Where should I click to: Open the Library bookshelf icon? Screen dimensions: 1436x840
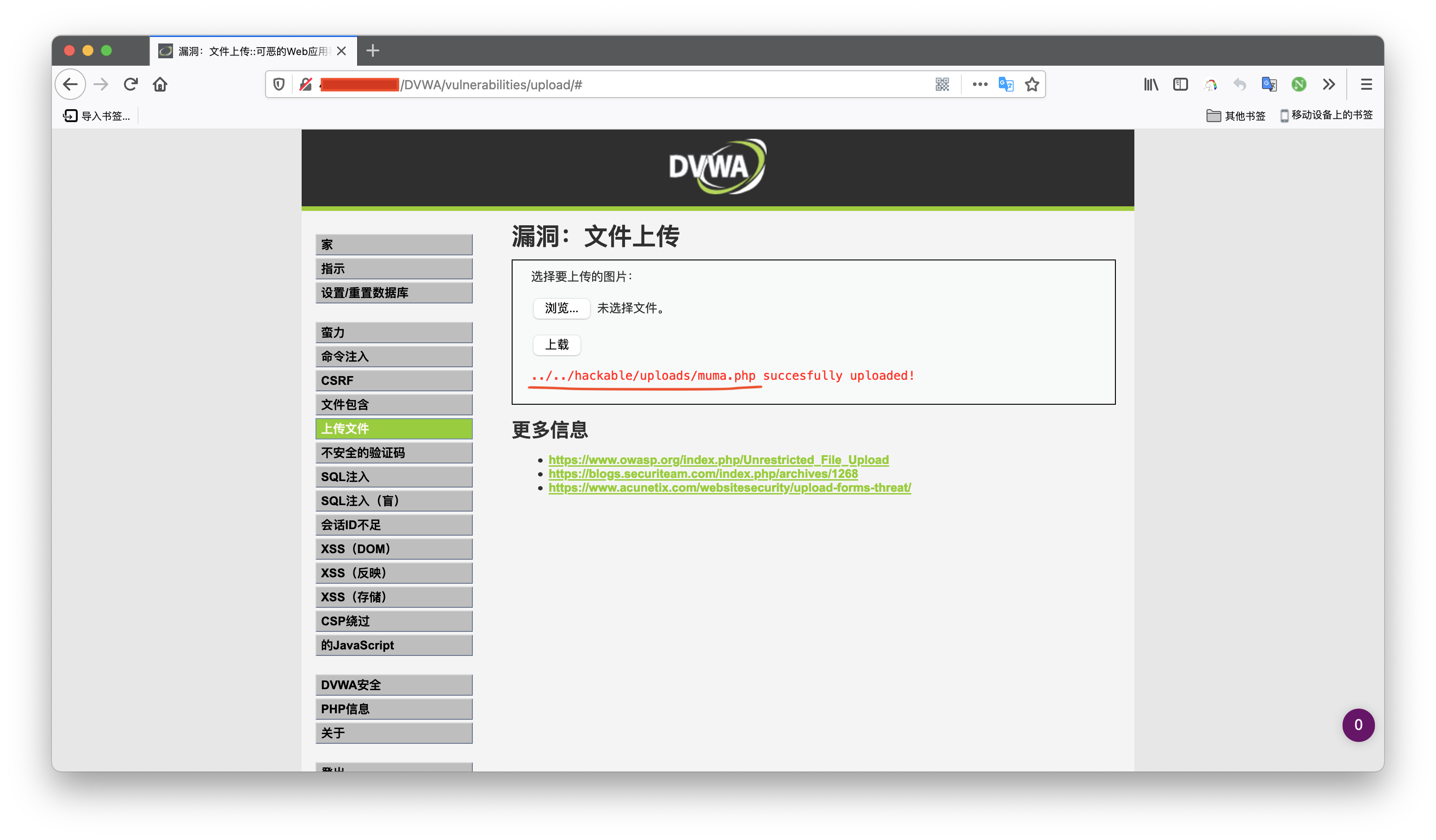point(1151,84)
